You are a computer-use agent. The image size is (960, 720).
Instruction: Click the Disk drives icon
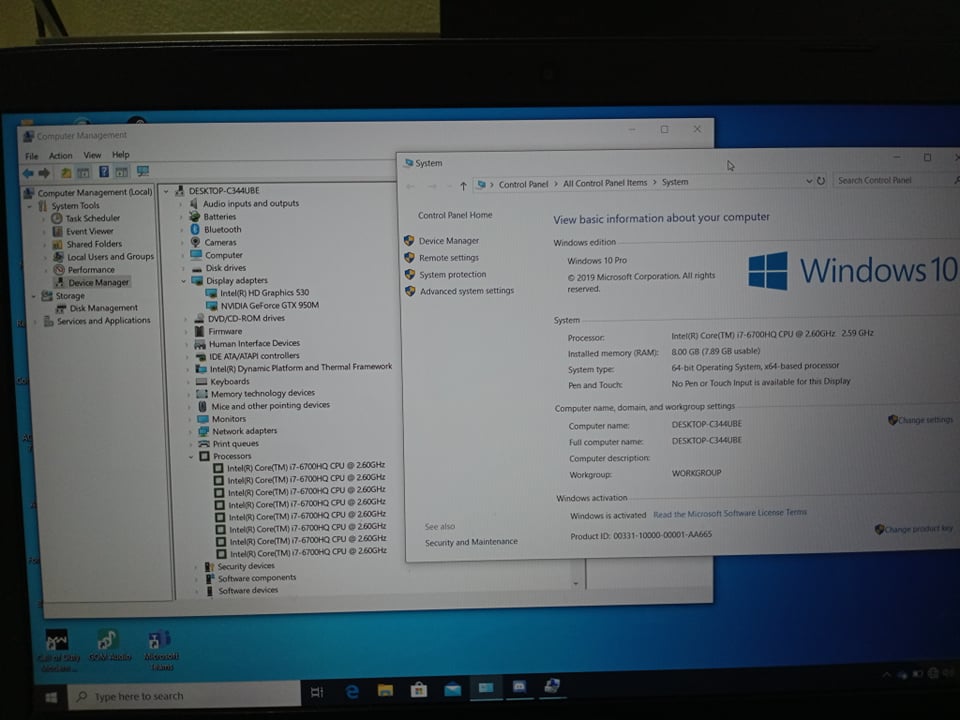pyautogui.click(x=197, y=269)
